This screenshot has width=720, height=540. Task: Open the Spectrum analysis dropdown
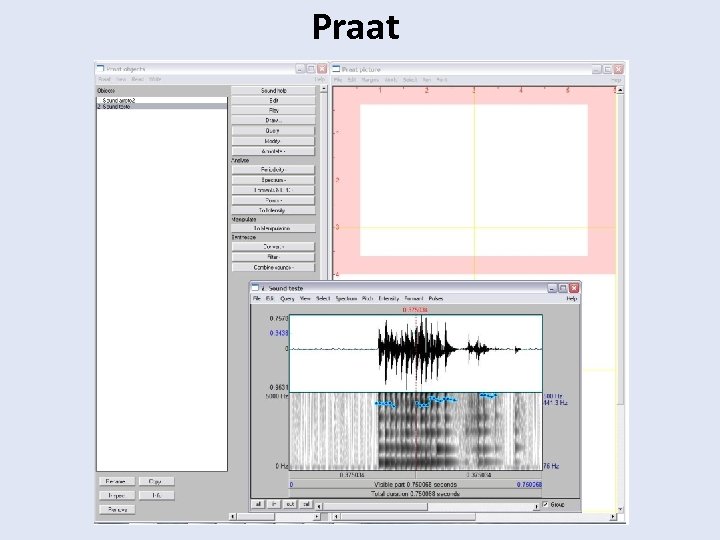pos(273,180)
